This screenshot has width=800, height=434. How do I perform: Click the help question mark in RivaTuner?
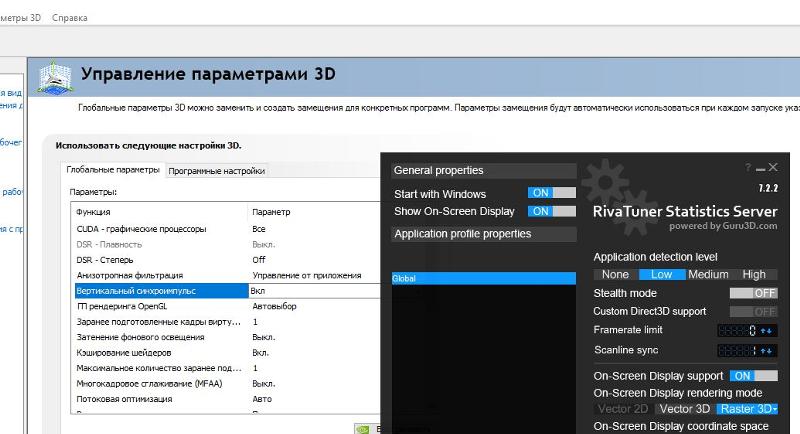[748, 168]
